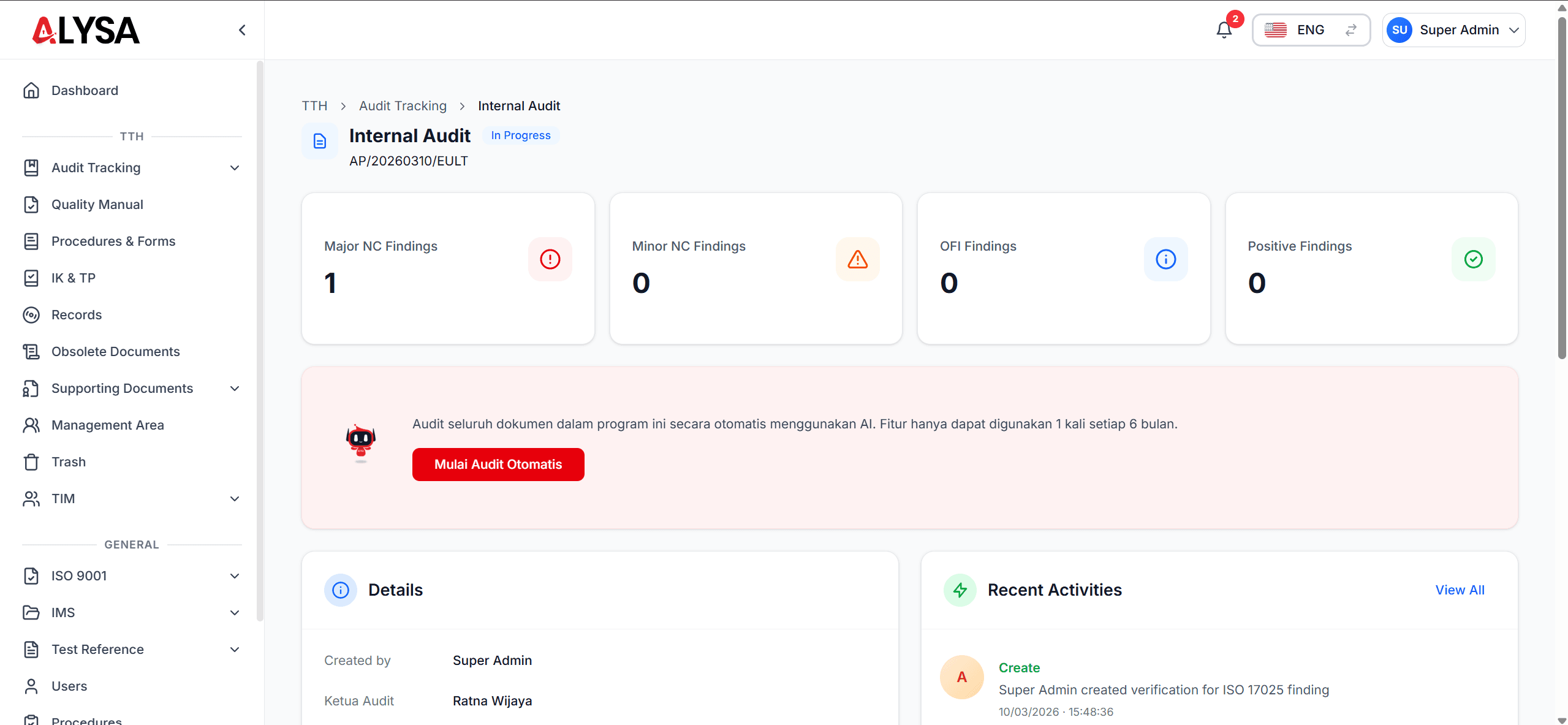Image resolution: width=1568 pixels, height=725 pixels.
Task: Navigate to Audit Tracking via breadcrumb
Action: pyautogui.click(x=402, y=105)
